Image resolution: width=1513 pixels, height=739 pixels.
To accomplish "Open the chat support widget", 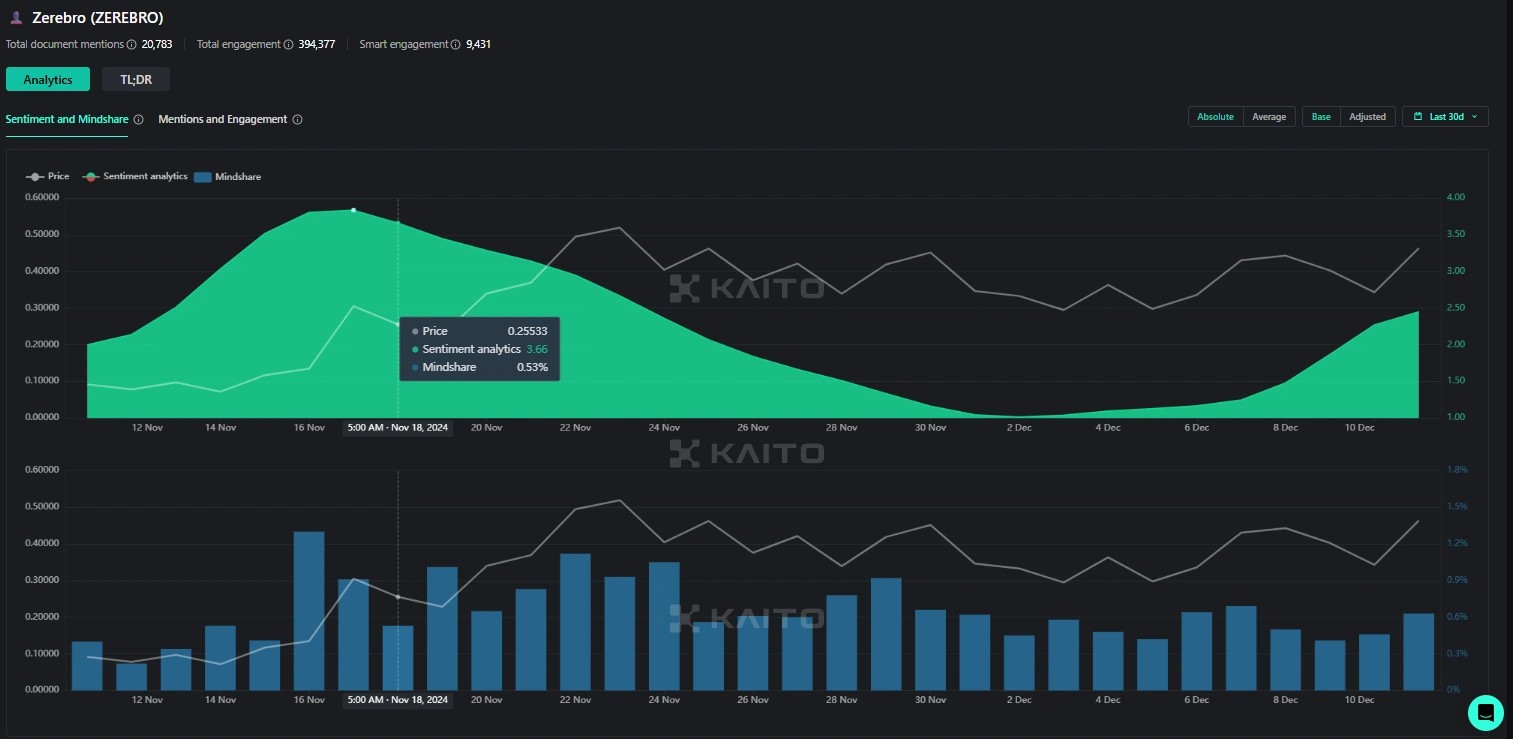I will (x=1485, y=712).
